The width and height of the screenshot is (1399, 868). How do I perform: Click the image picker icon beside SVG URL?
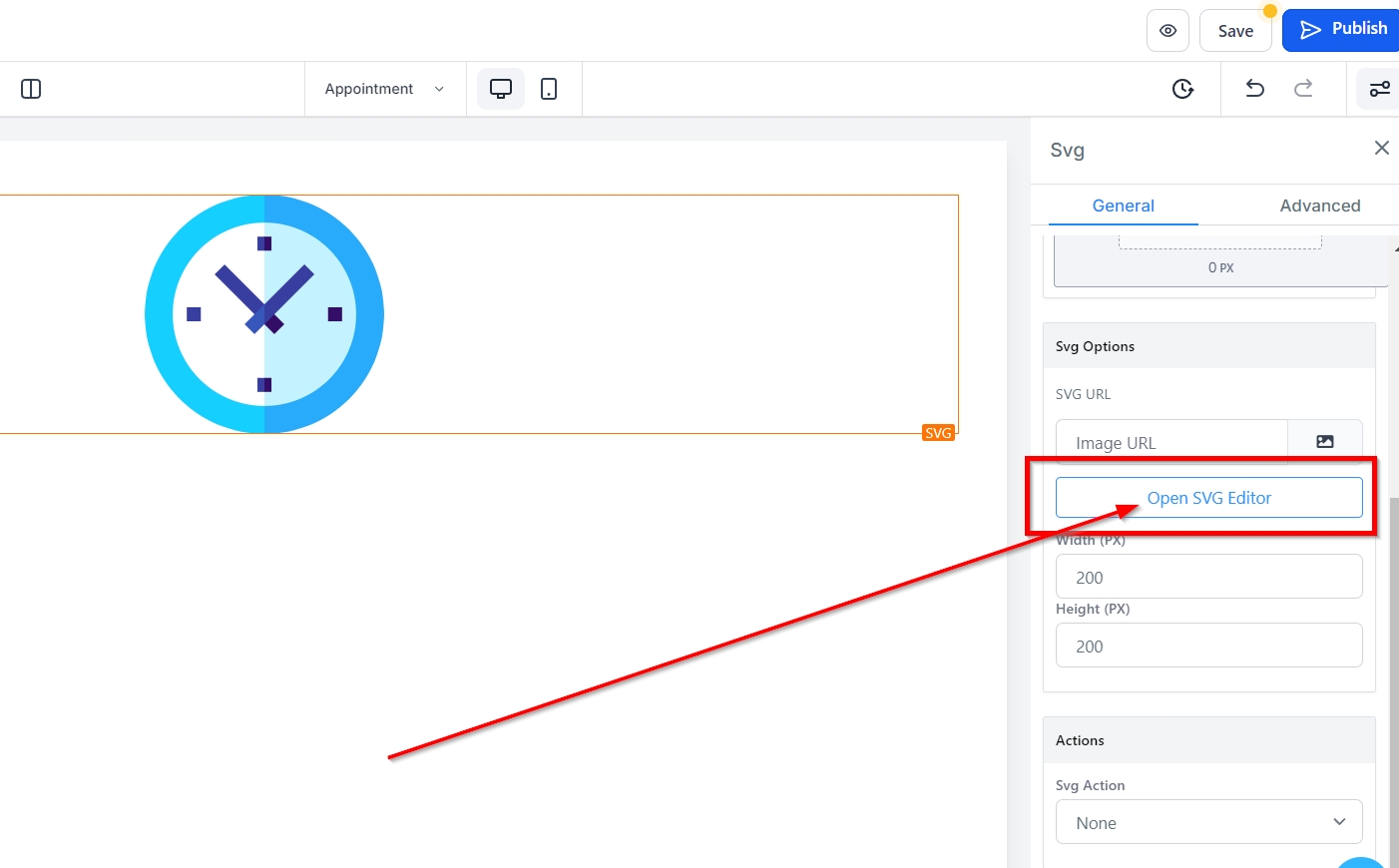tap(1324, 441)
